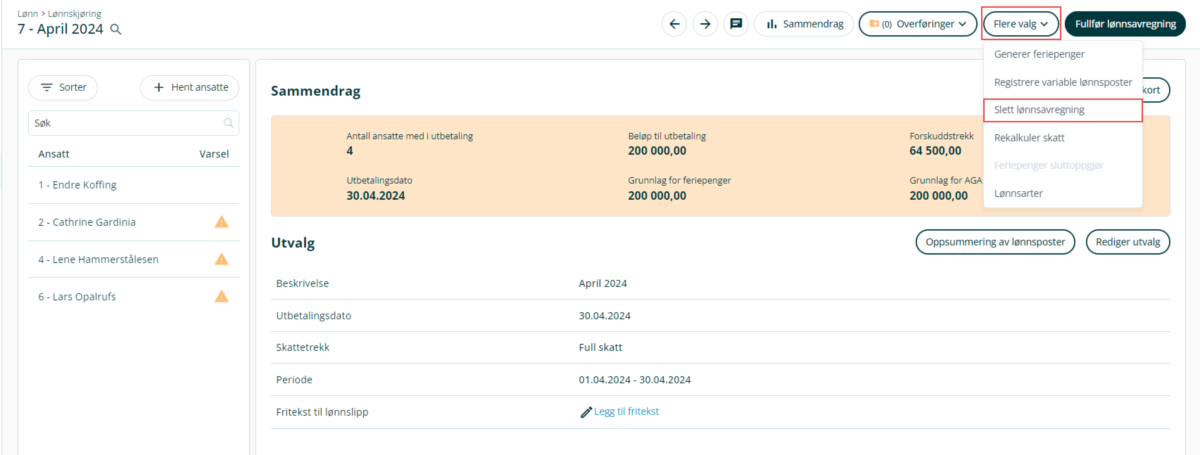Expand the Overføringer dropdown
This screenshot has height=455, width=1200.
(x=917, y=24)
